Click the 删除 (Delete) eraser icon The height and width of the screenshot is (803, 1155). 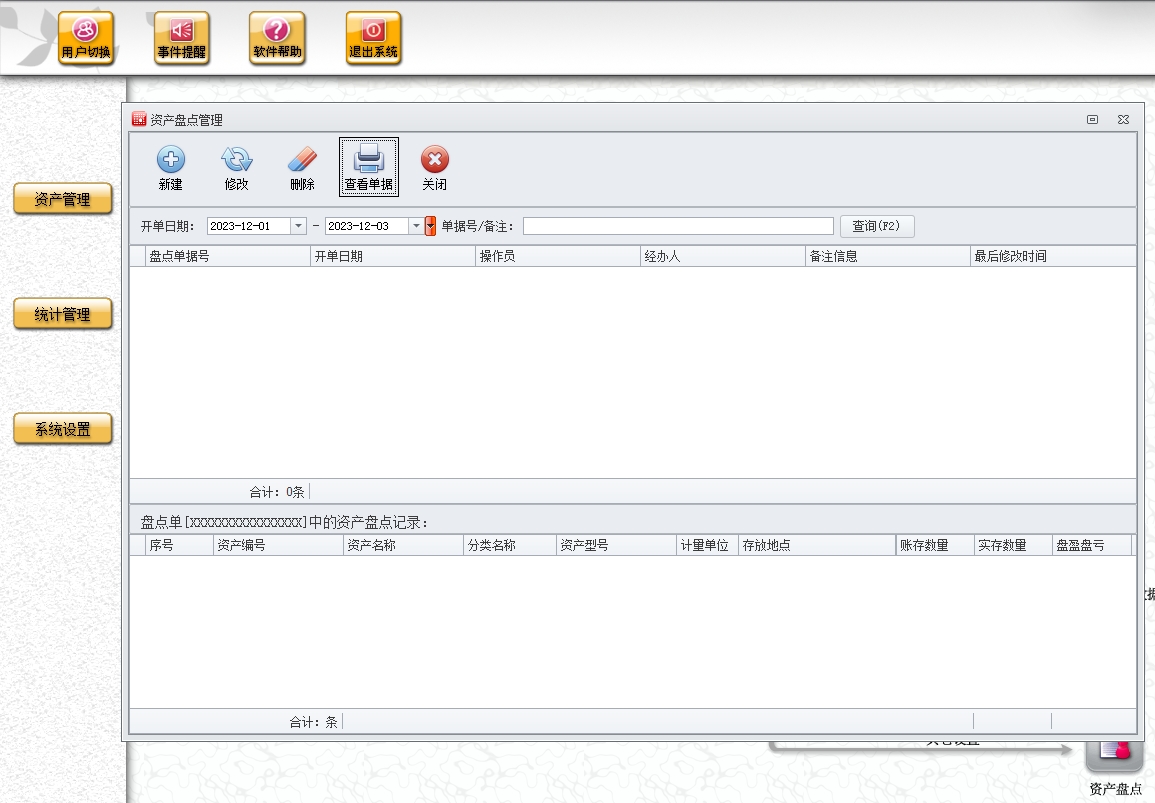tap(302, 160)
